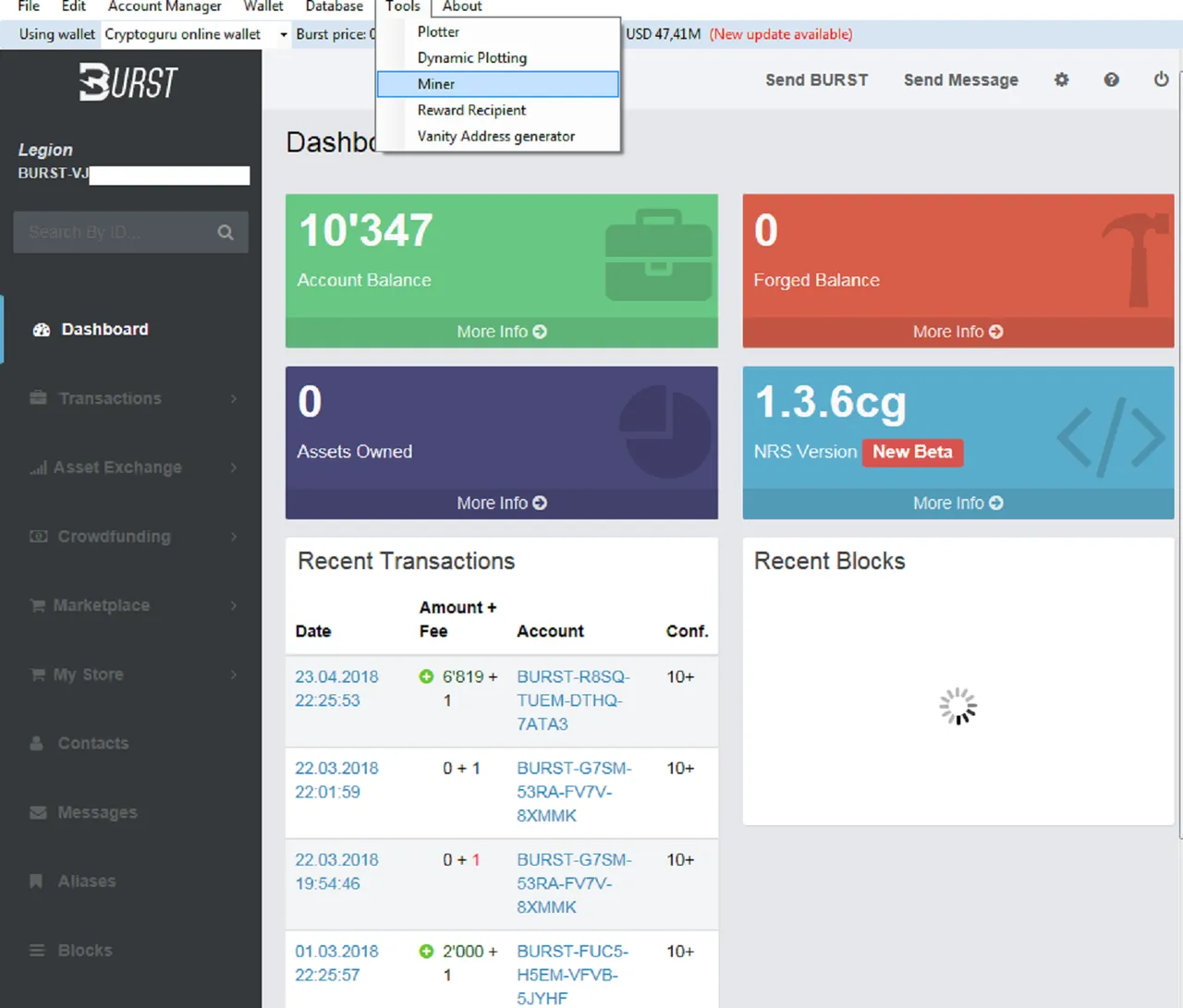
Task: Open the File menu
Action: (x=29, y=6)
